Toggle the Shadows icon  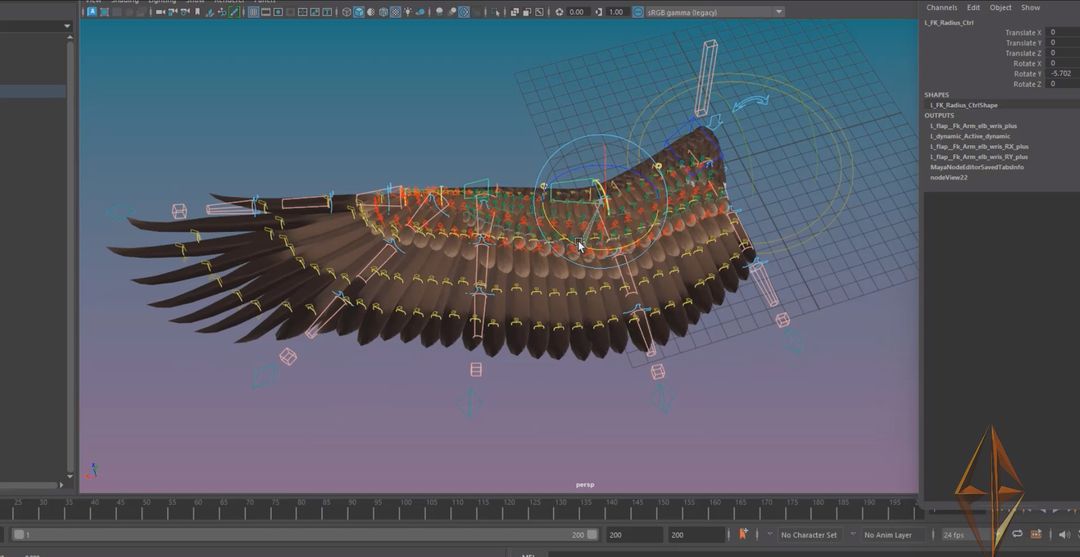pyautogui.click(x=419, y=12)
